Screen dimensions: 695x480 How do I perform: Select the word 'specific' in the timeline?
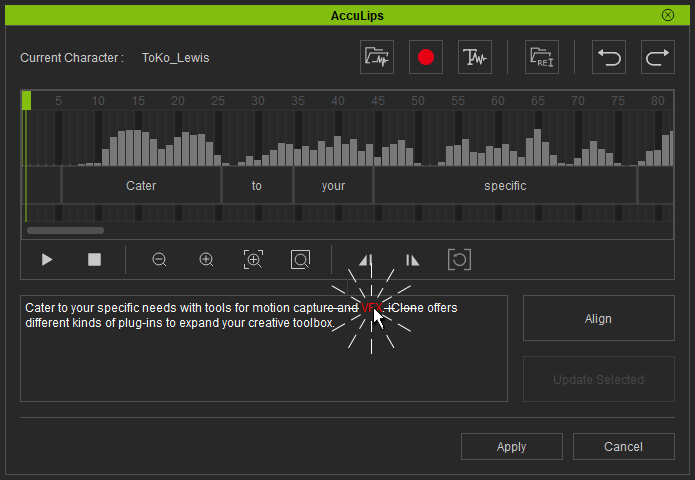pos(505,186)
